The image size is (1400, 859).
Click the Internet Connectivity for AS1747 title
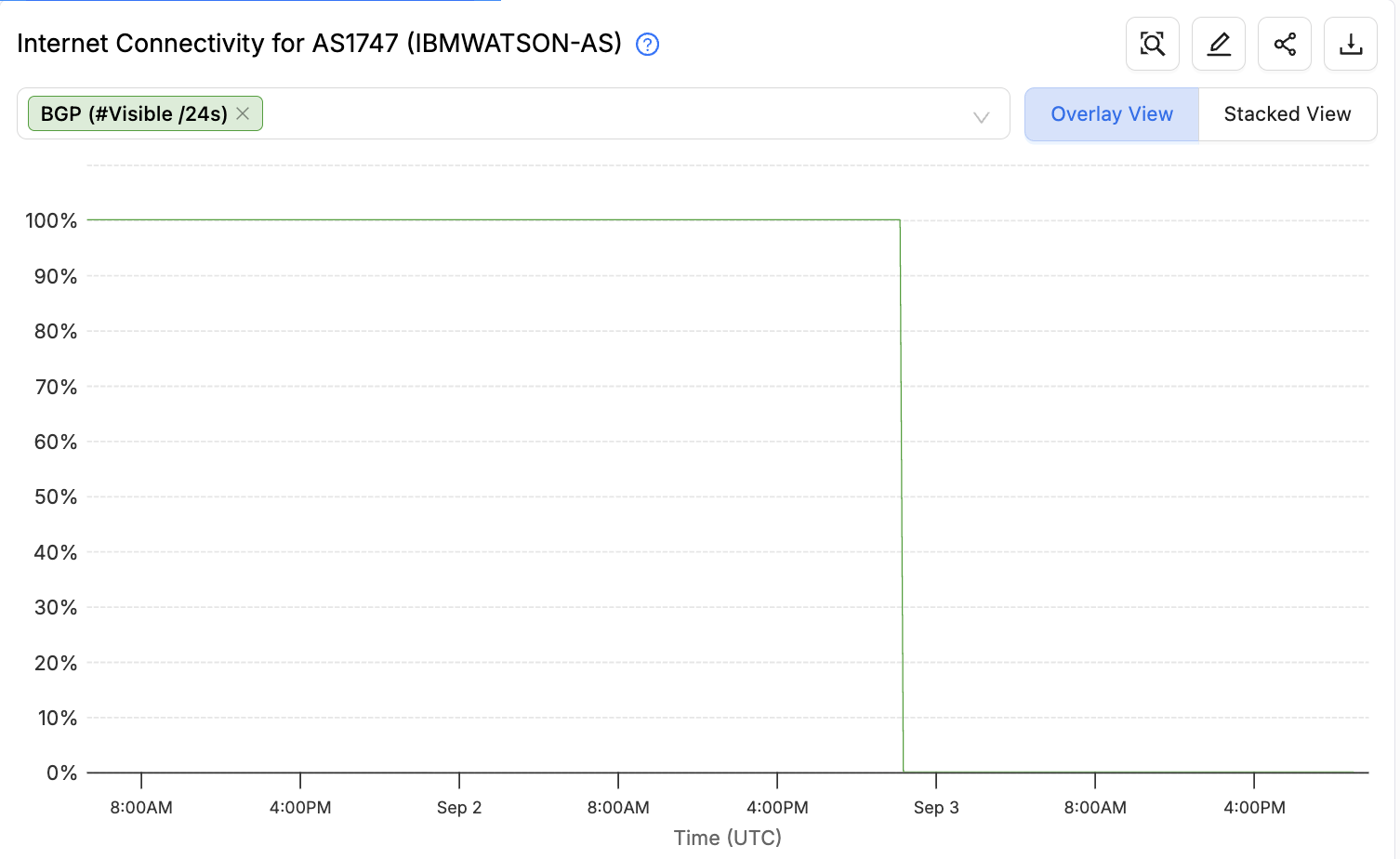point(319,44)
